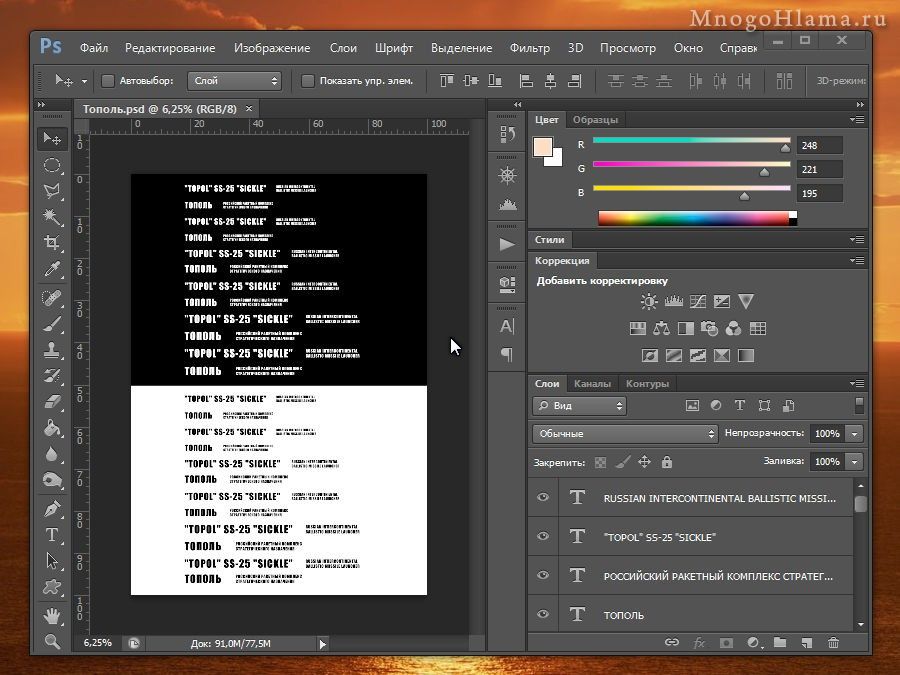This screenshot has height=675, width=900.
Task: Click the delete layer trash button
Action: coord(833,643)
